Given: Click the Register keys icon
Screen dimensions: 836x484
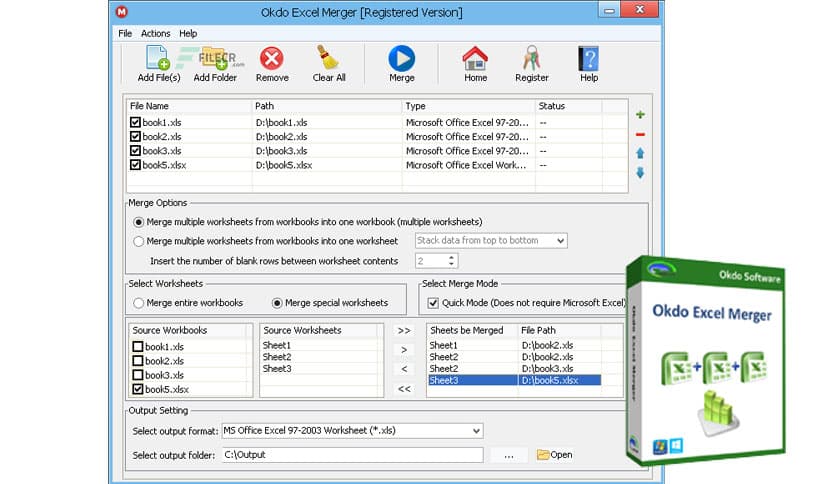Looking at the screenshot, I should pyautogui.click(x=531, y=58).
